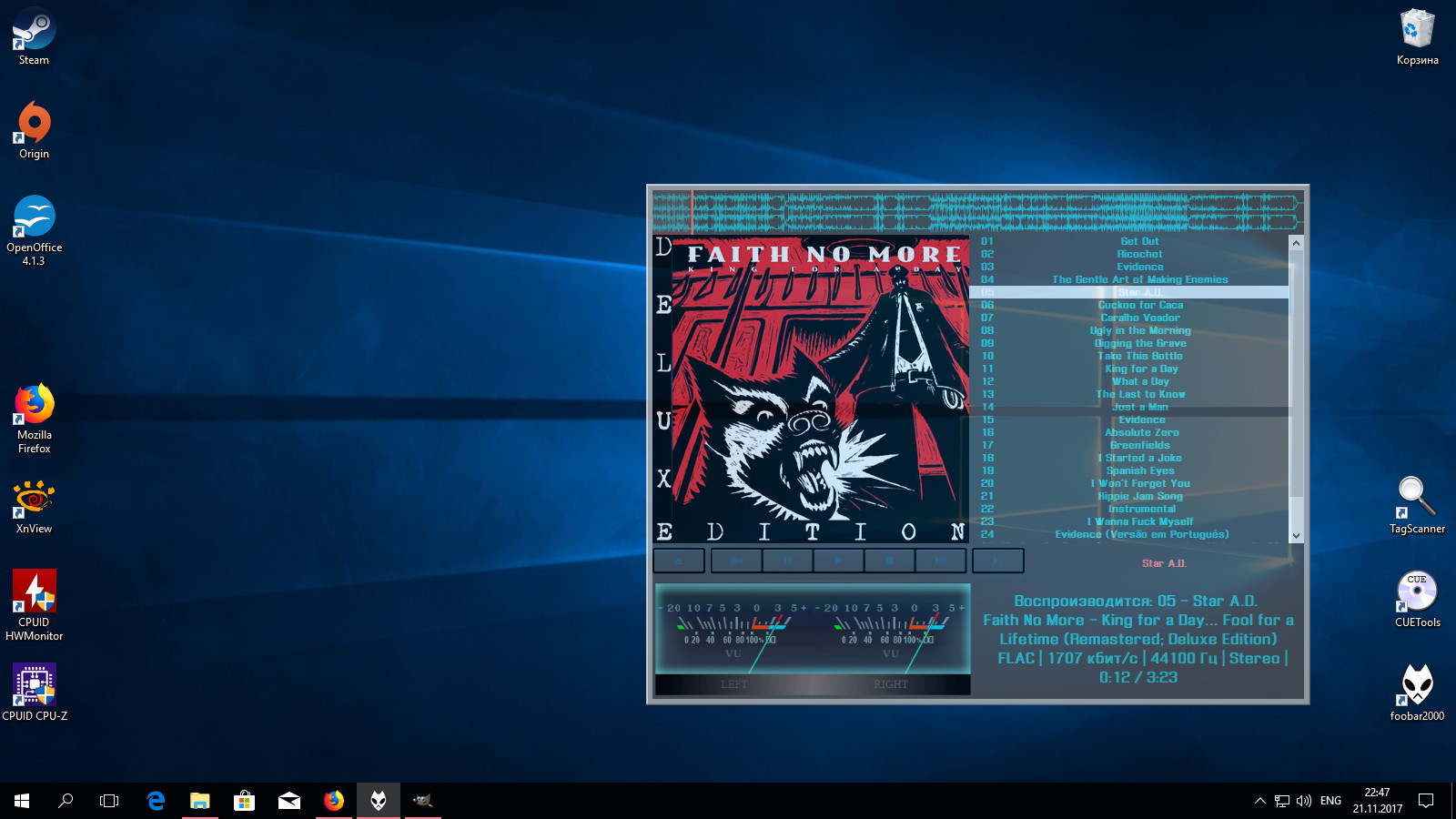This screenshot has height=819, width=1456.
Task: Show hidden system tray icons
Action: 1259,801
